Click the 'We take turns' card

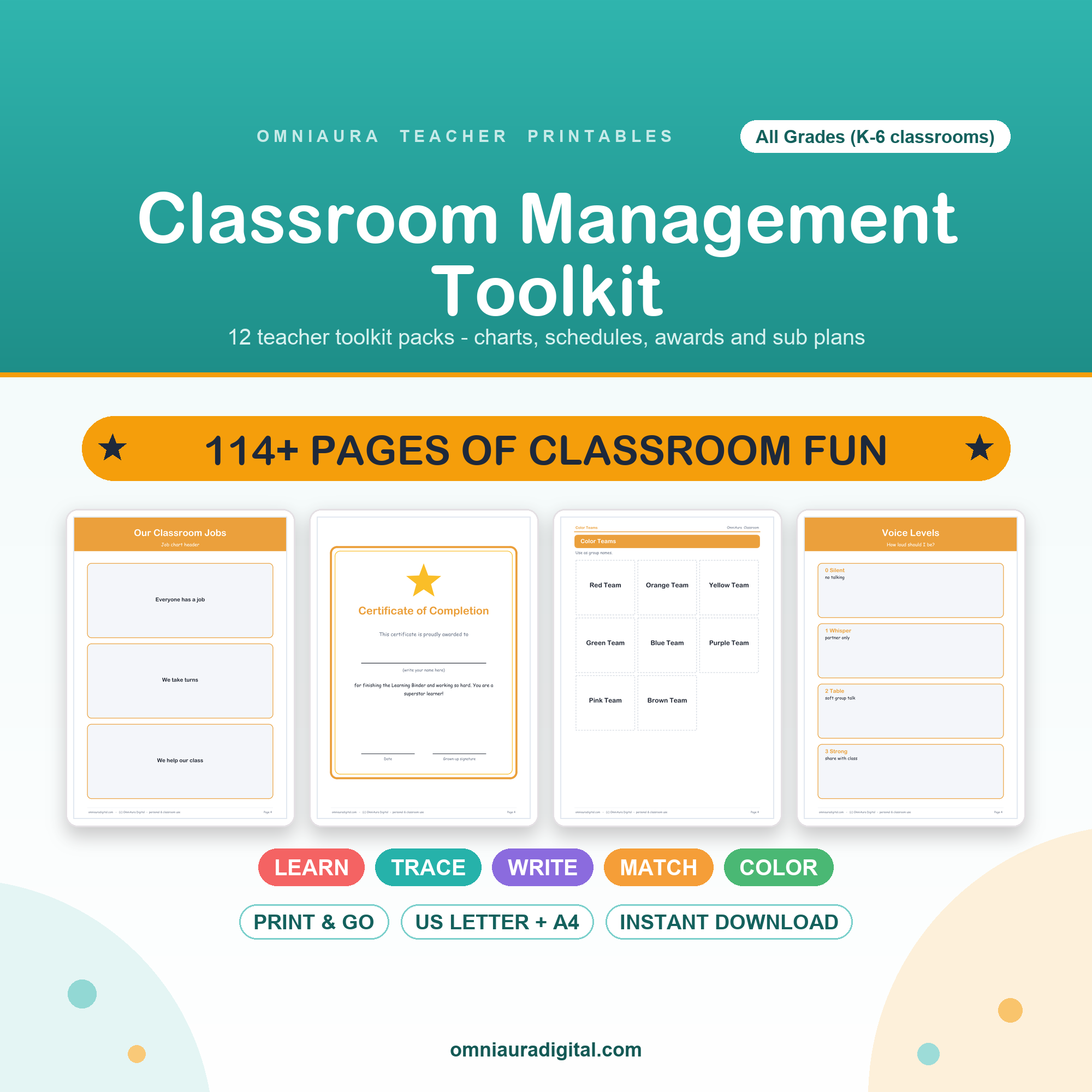(180, 680)
